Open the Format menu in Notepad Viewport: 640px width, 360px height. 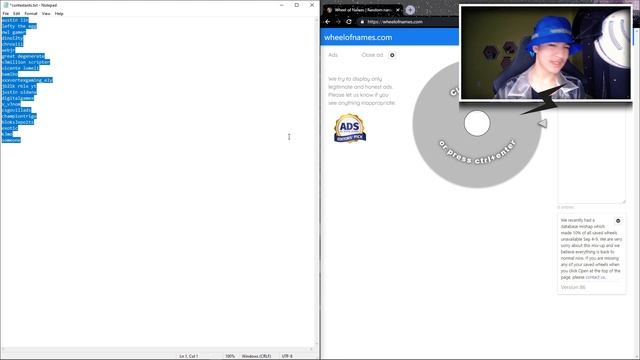click(31, 13)
